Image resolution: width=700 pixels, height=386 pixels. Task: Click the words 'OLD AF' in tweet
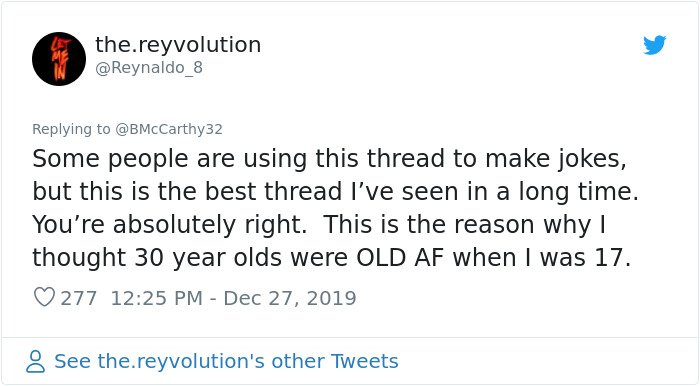pos(400,257)
